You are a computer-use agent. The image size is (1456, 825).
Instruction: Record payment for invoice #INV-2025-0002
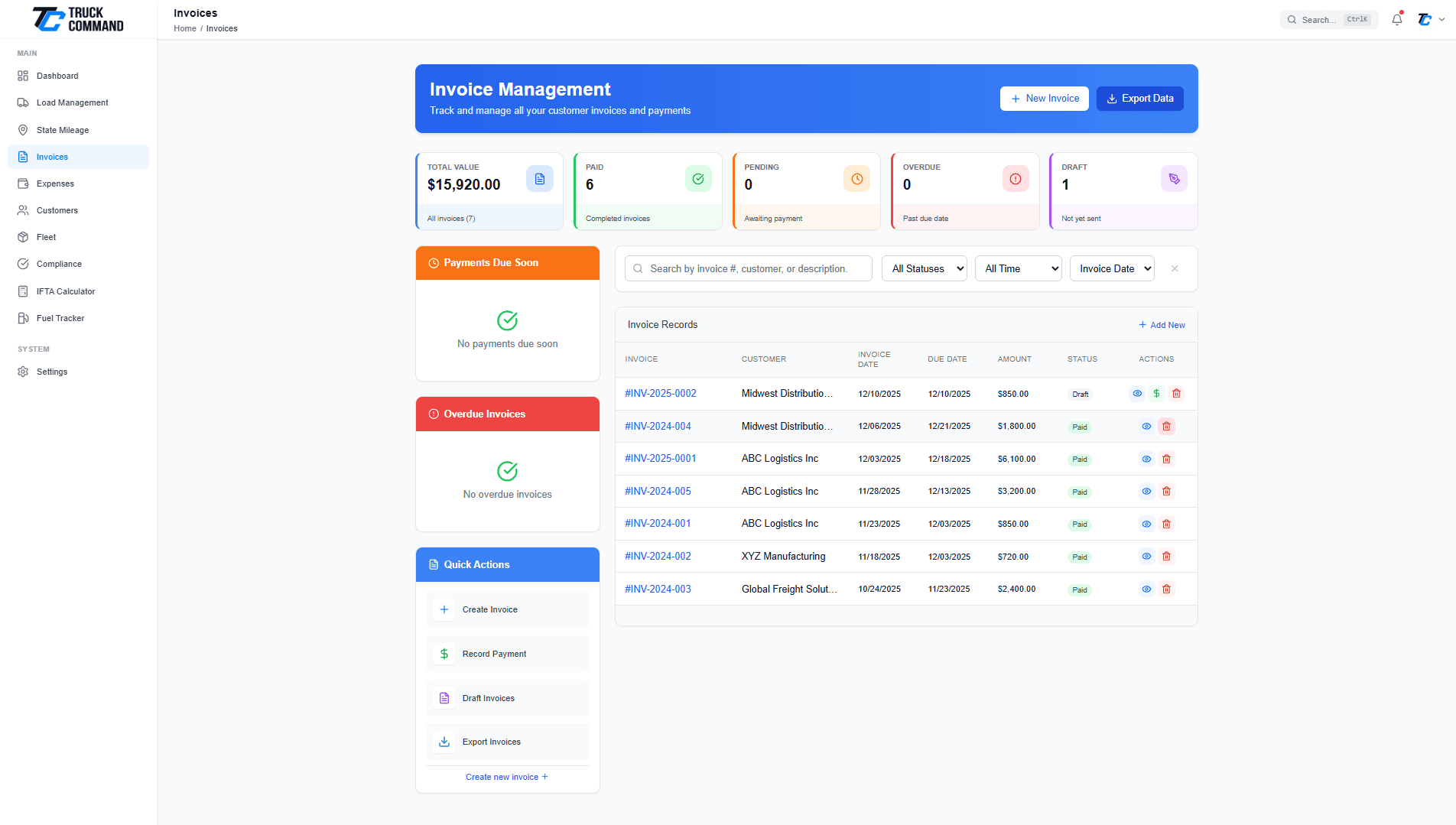(x=1156, y=394)
